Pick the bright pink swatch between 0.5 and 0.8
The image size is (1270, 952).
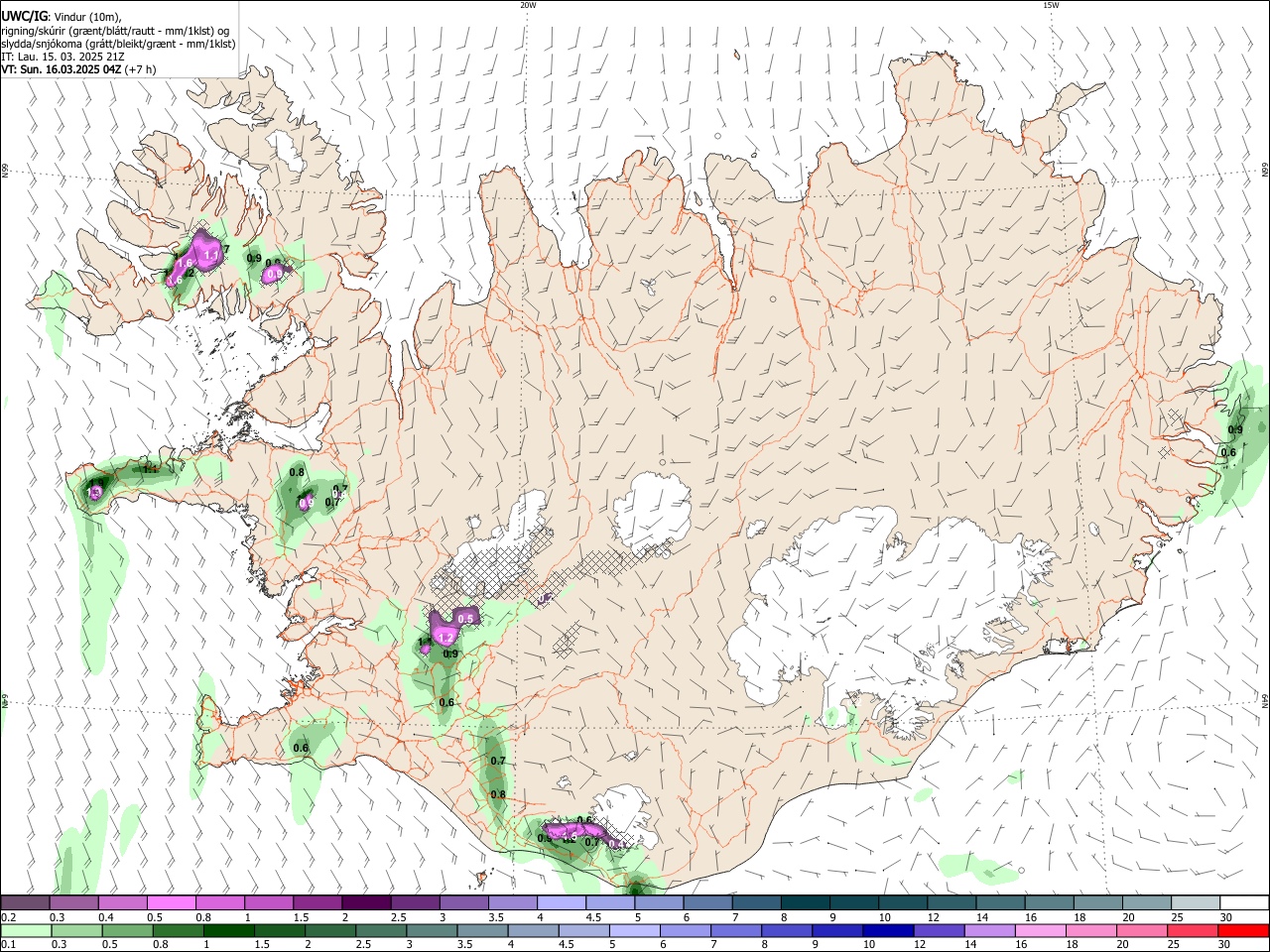[x=172, y=903]
